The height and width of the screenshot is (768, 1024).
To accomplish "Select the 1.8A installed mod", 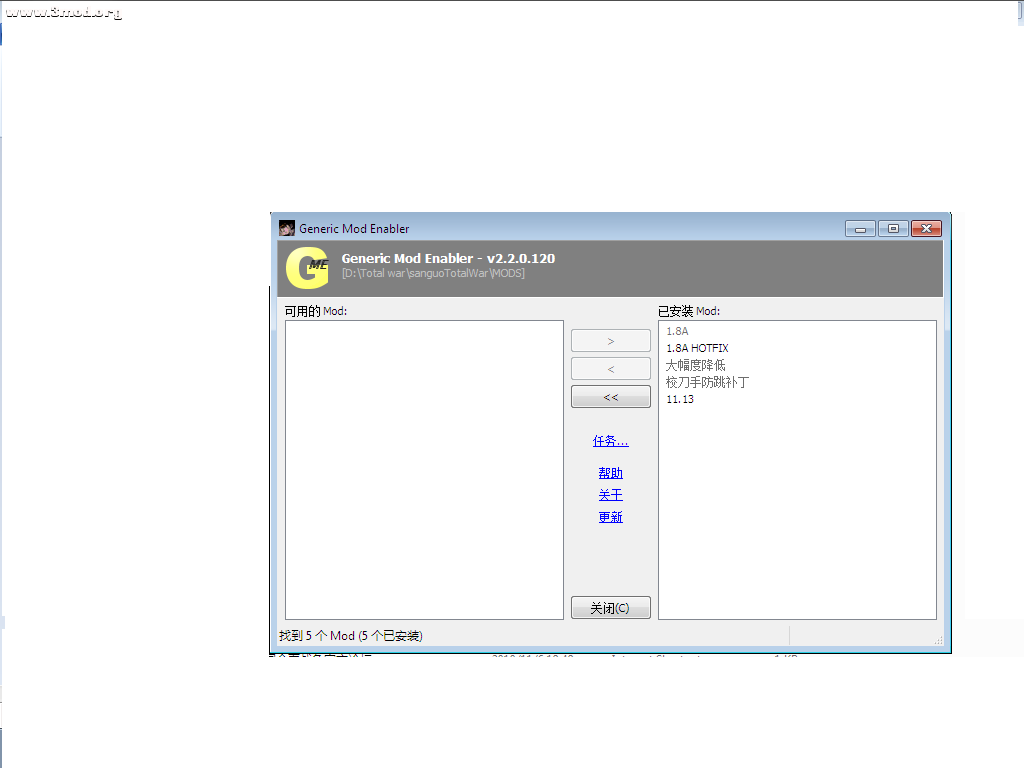I will click(677, 331).
